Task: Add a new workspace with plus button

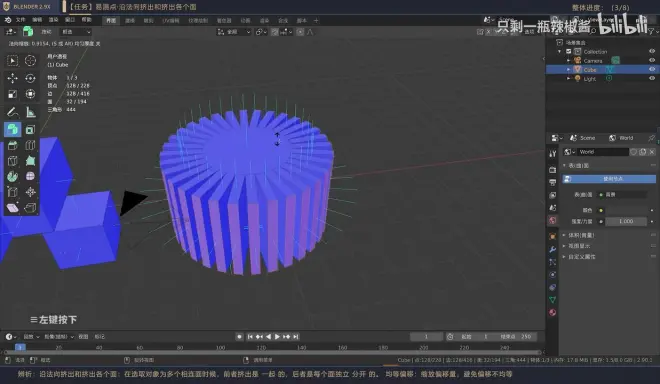Action: coord(316,21)
